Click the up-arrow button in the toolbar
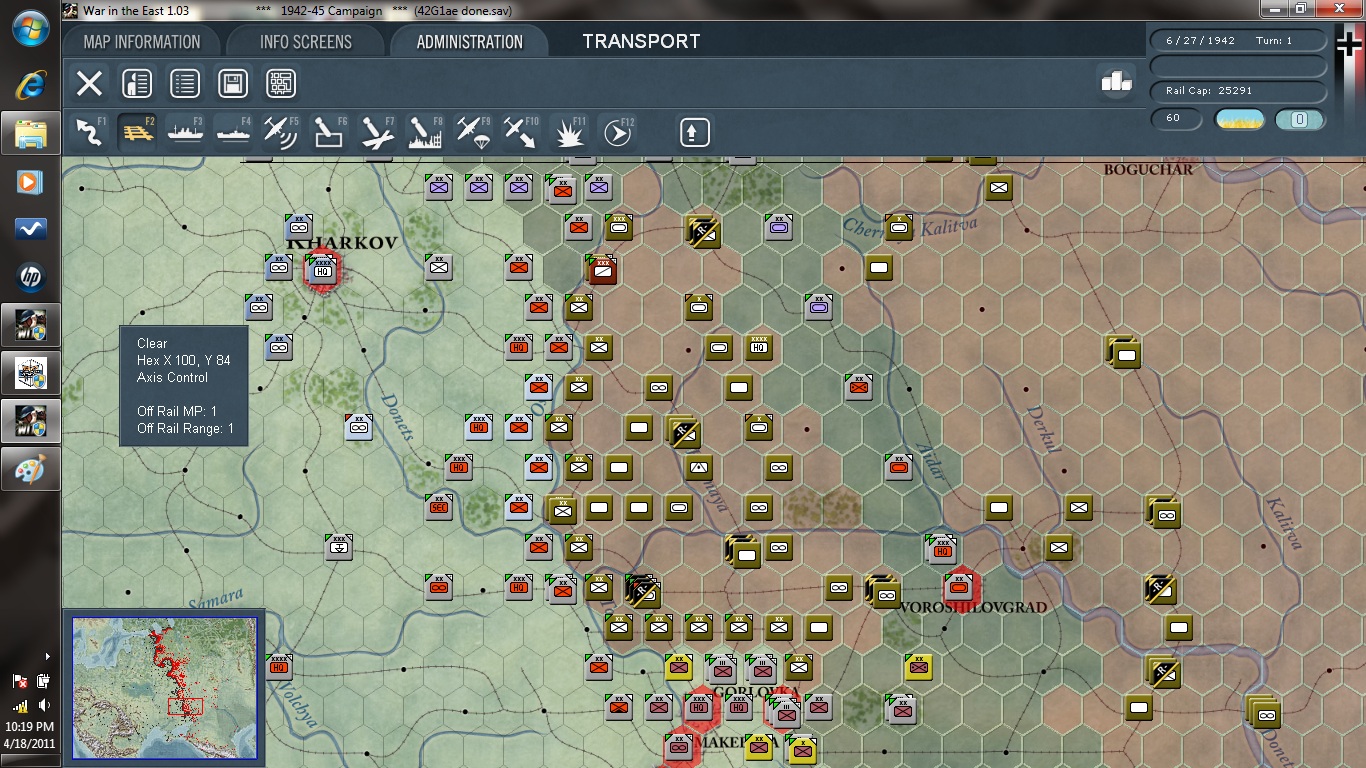 tap(695, 131)
